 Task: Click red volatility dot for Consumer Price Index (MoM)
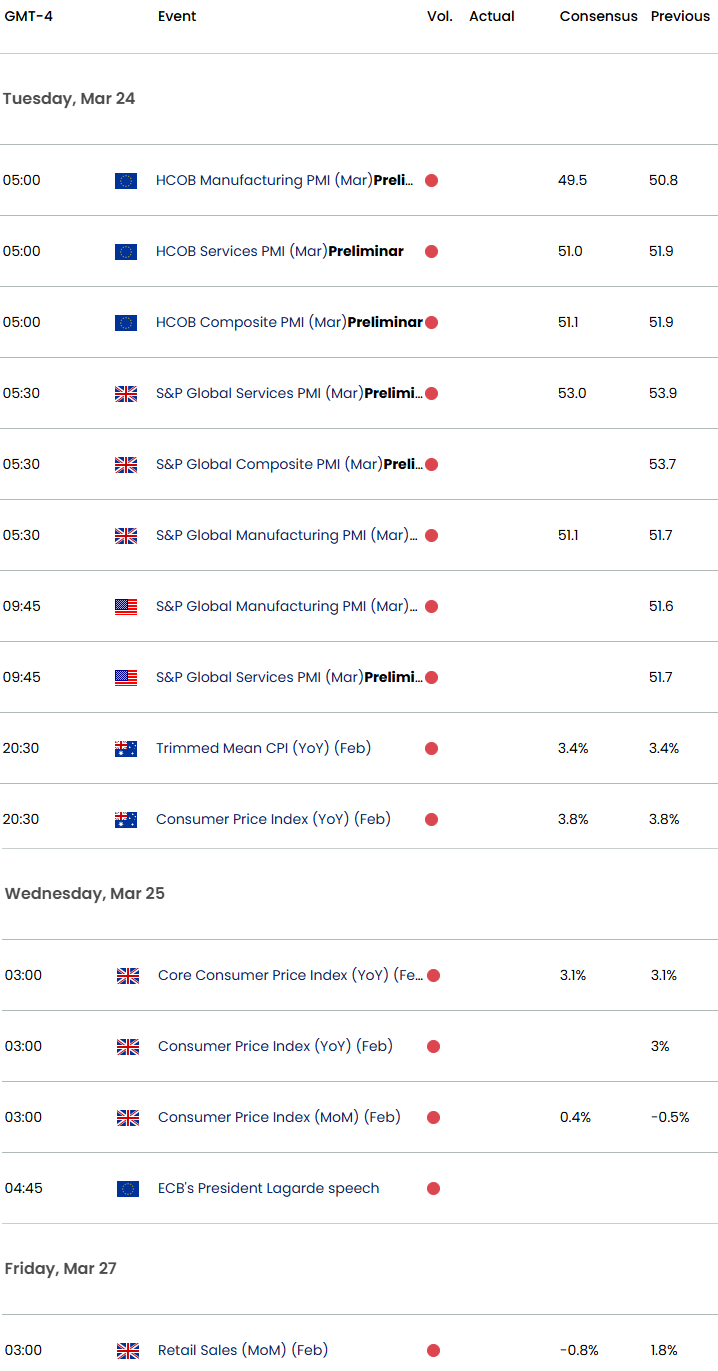(433, 1118)
